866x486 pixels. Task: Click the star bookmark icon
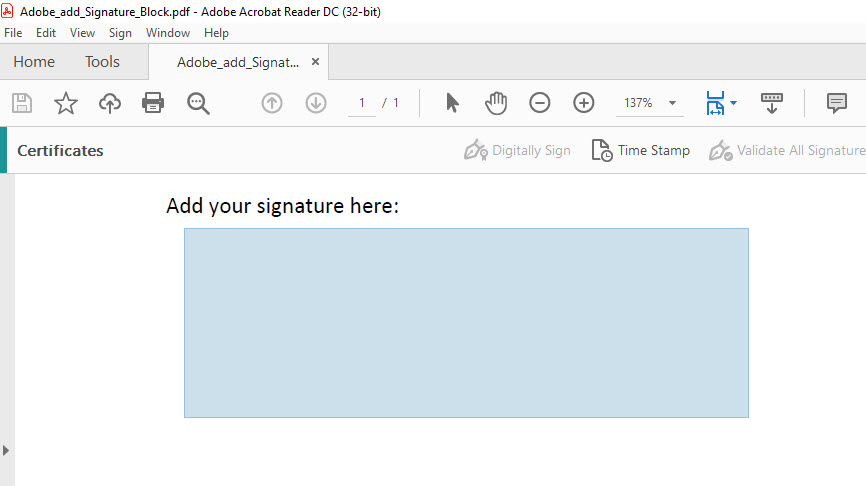point(65,103)
